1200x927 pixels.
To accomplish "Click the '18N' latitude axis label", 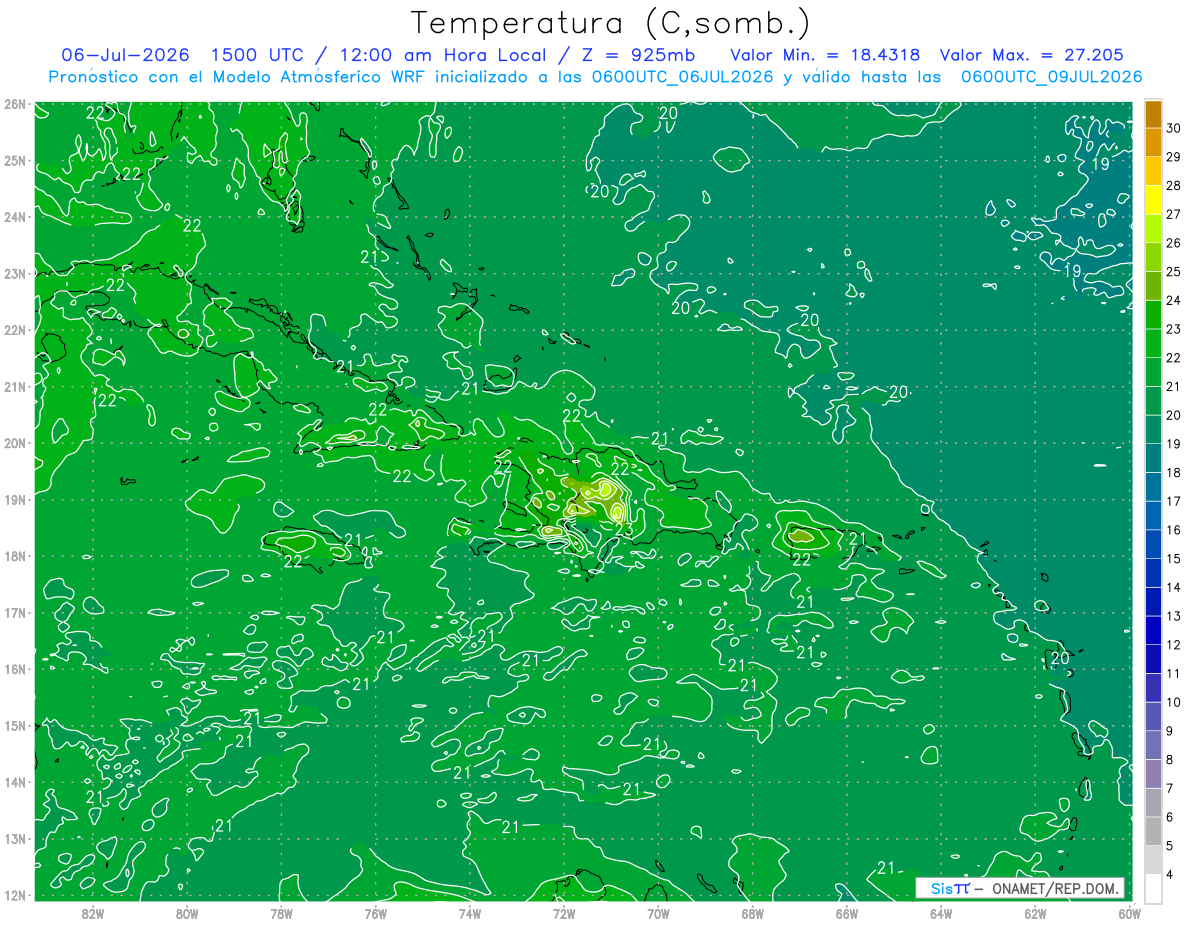I will tap(14, 556).
